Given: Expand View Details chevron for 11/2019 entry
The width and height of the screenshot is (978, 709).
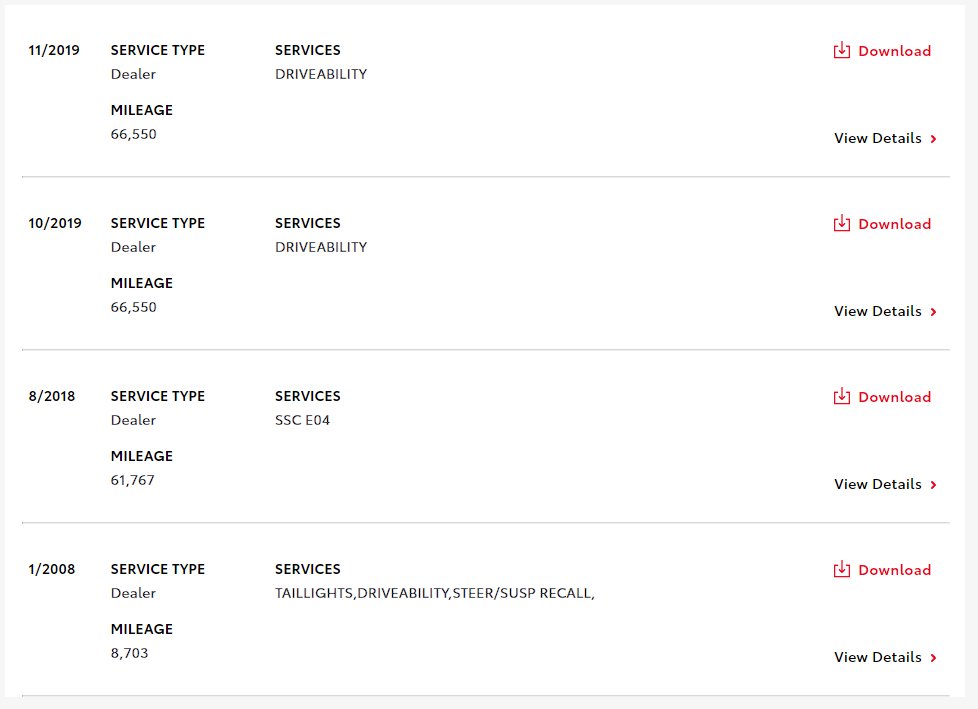Looking at the screenshot, I should coord(934,139).
